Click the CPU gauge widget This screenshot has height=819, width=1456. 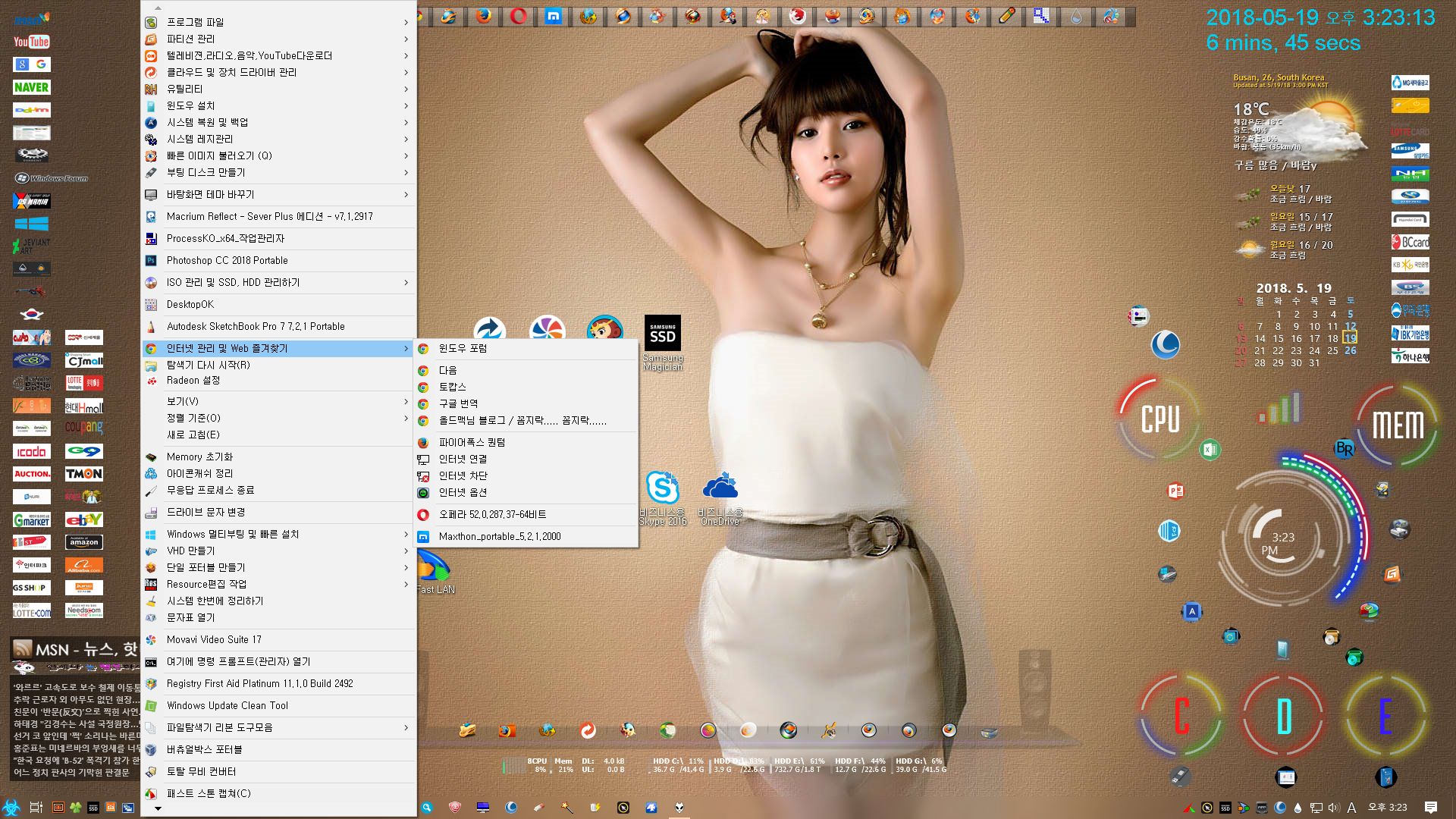[1160, 419]
